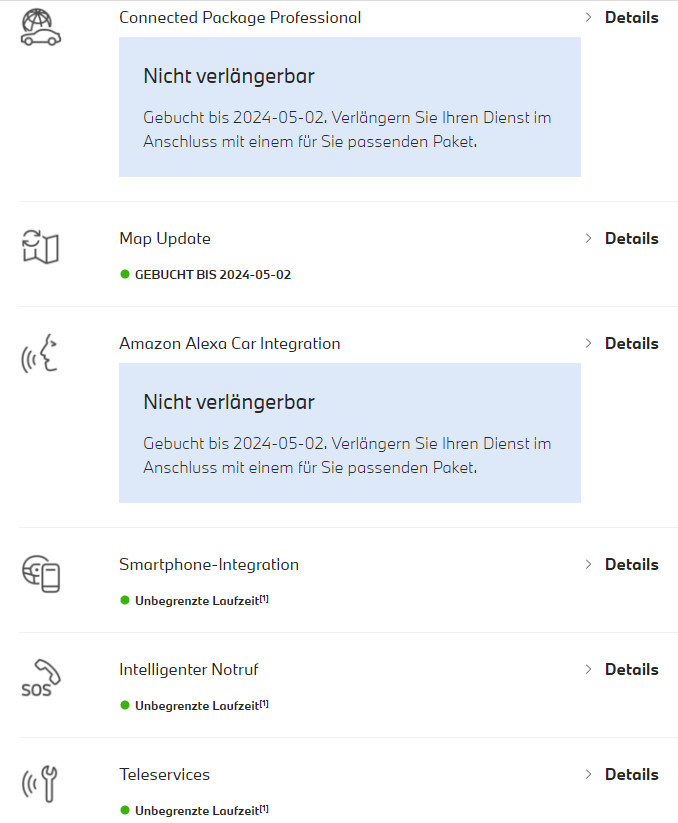The width and height of the screenshot is (678, 823).
Task: Expand Map Update details chevron
Action: [x=588, y=239]
